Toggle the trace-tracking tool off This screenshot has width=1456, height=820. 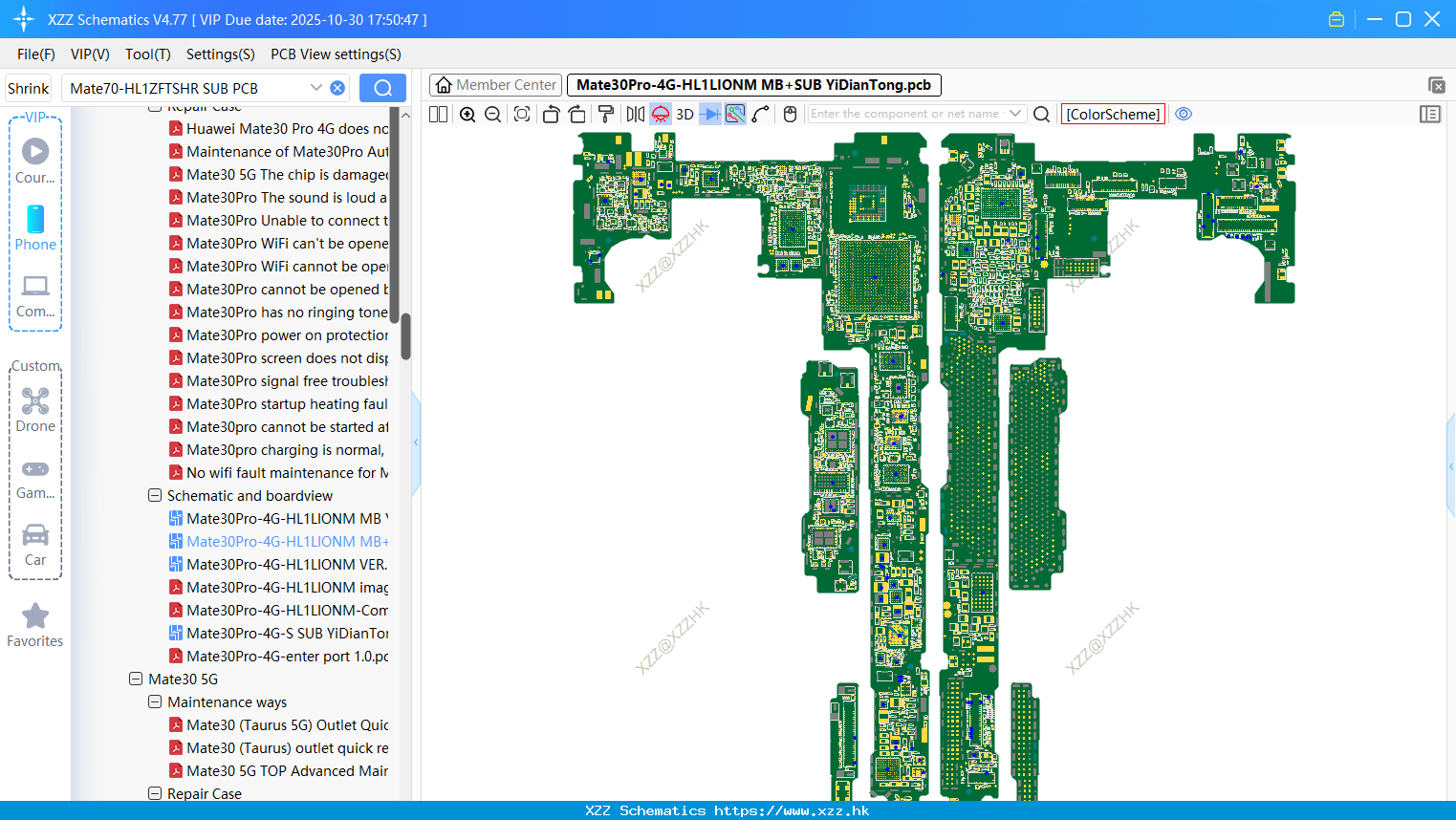pos(733,113)
